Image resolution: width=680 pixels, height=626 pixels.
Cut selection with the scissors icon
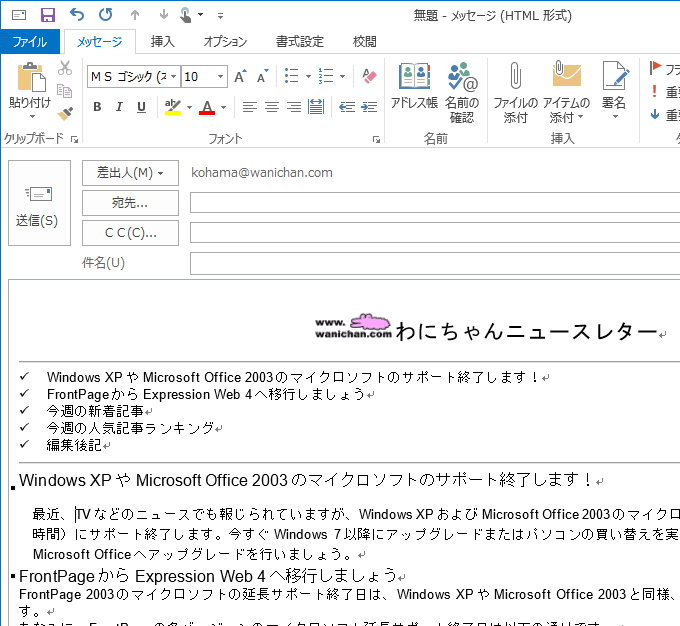tap(65, 68)
